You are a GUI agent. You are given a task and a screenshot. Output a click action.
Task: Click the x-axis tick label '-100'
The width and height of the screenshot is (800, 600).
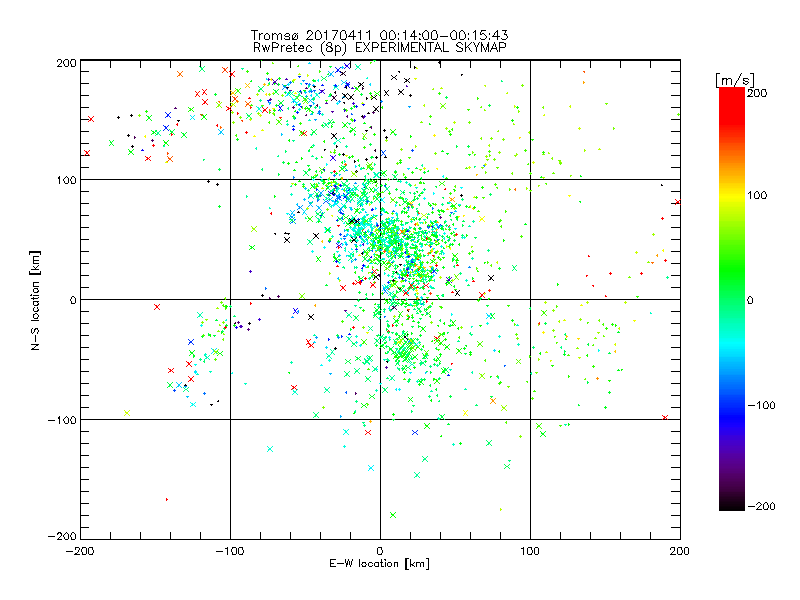click(230, 552)
